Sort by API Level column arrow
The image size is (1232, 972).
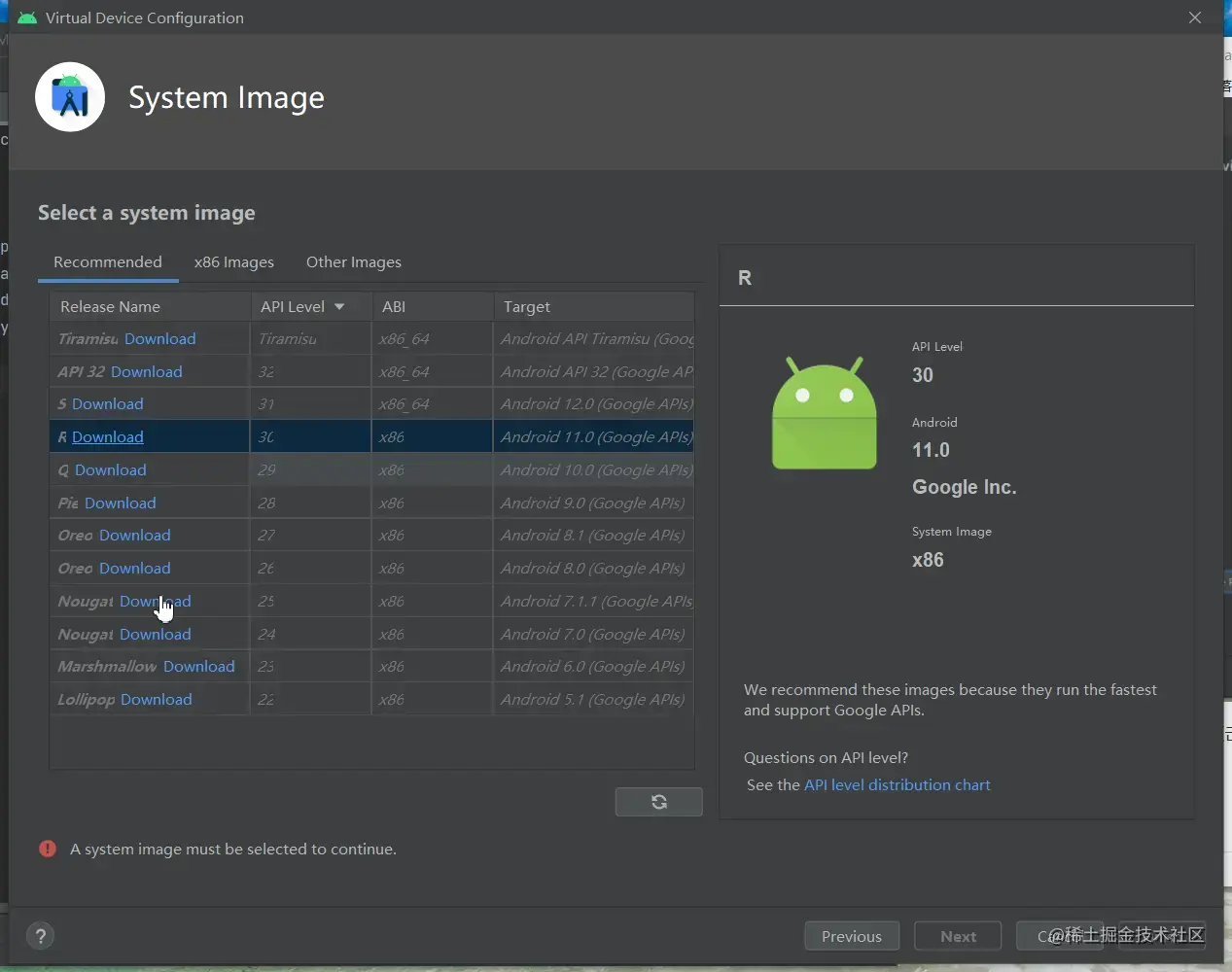[x=339, y=306]
